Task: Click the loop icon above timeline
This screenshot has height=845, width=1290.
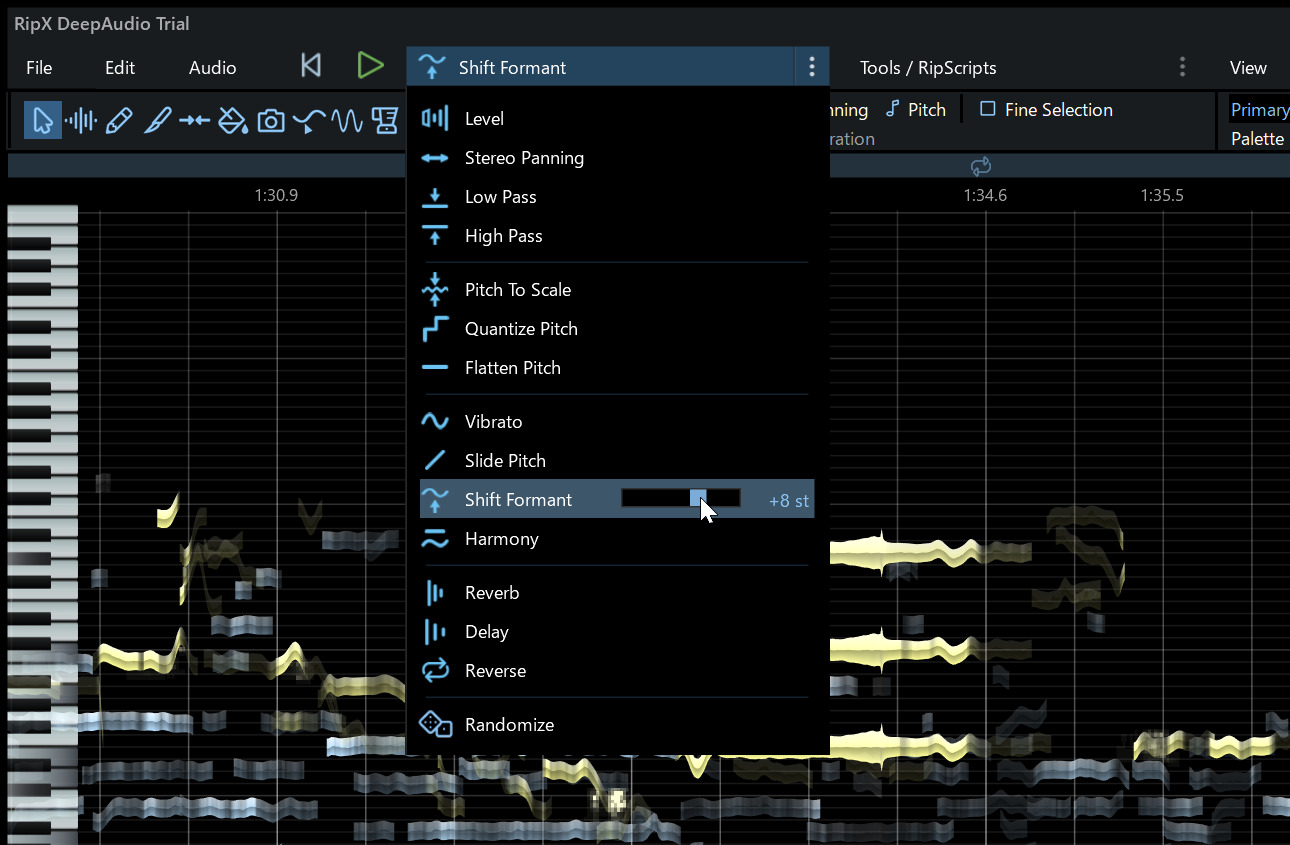Action: click(980, 166)
